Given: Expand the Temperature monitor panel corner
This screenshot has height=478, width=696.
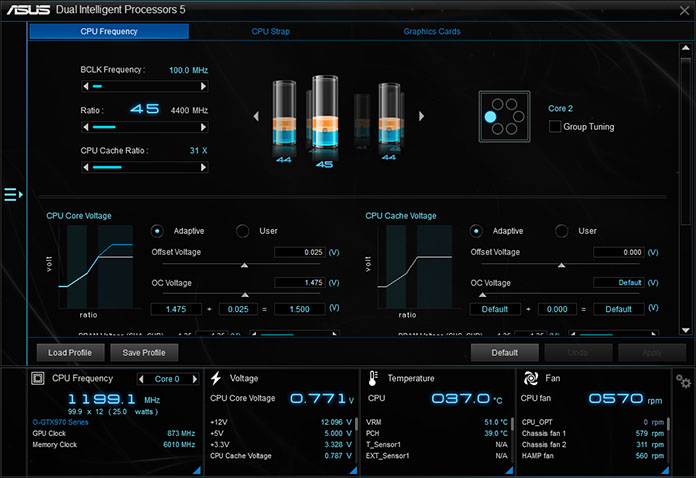Looking at the screenshot, I should (x=509, y=470).
